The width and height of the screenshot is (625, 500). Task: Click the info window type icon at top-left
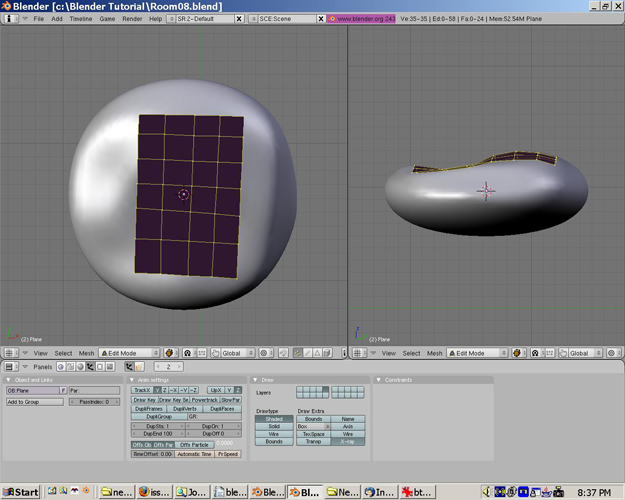pos(9,19)
